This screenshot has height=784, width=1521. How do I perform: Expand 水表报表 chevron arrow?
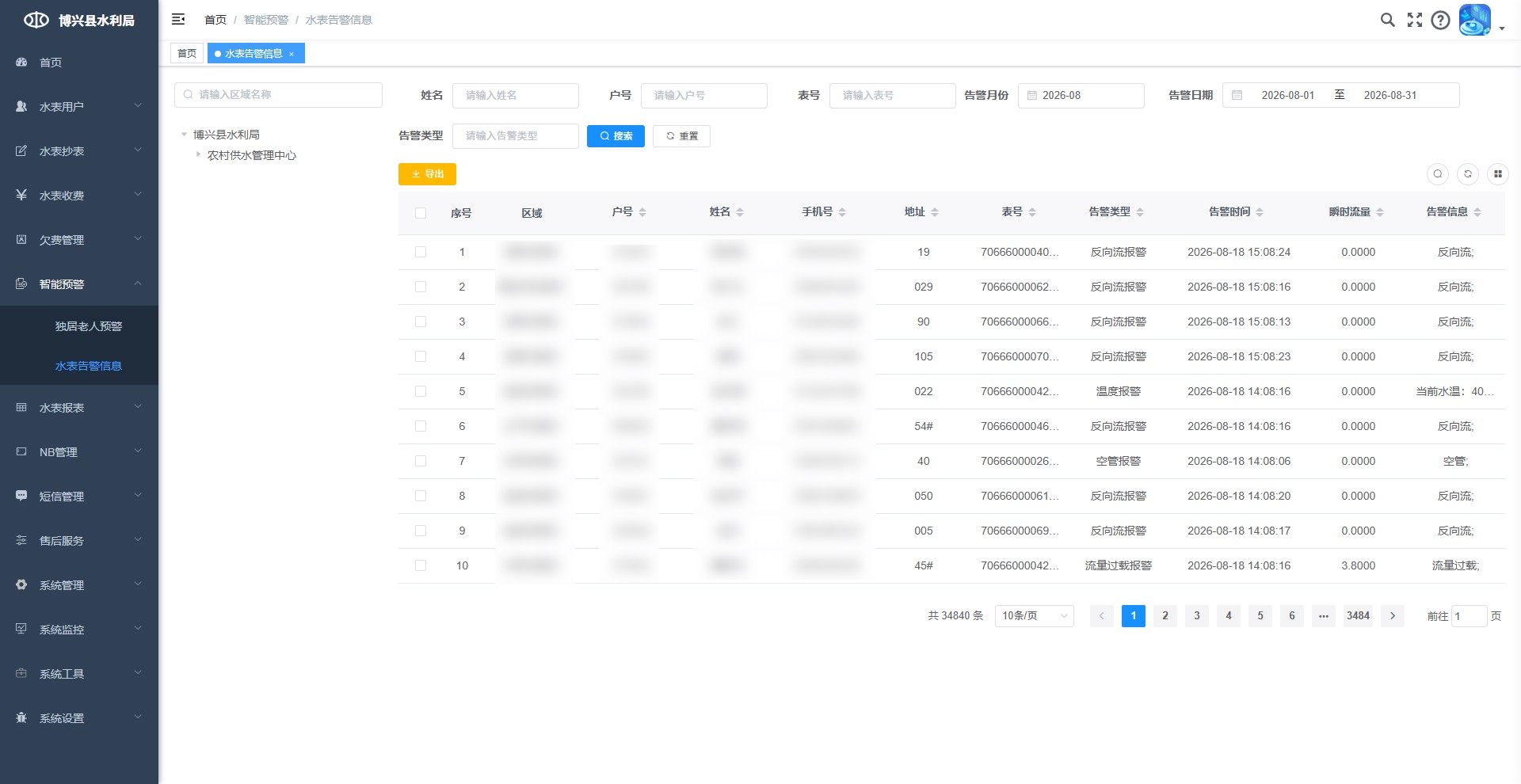point(138,406)
